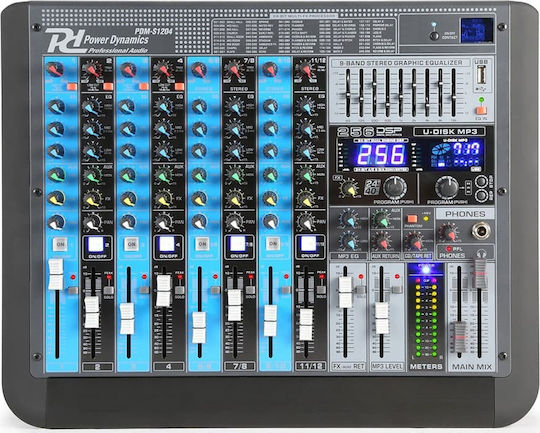
Task: Toggle the orange PHANTOM power button
Action: (x=412, y=219)
